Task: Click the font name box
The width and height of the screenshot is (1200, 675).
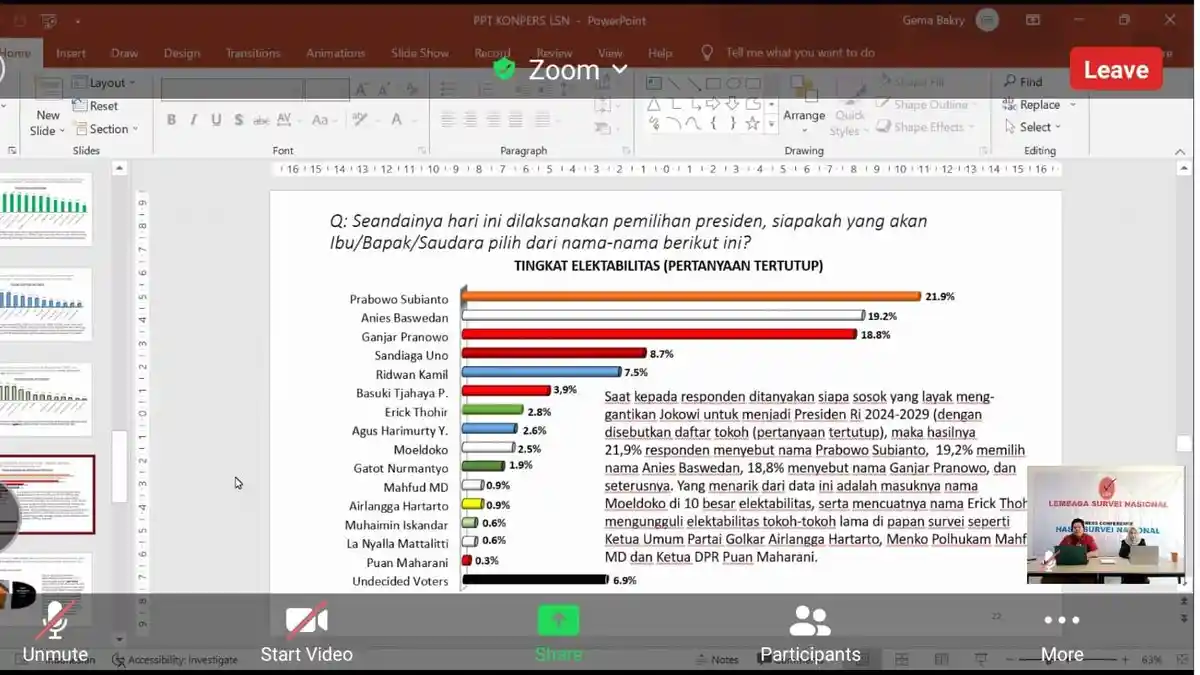Action: pos(232,90)
